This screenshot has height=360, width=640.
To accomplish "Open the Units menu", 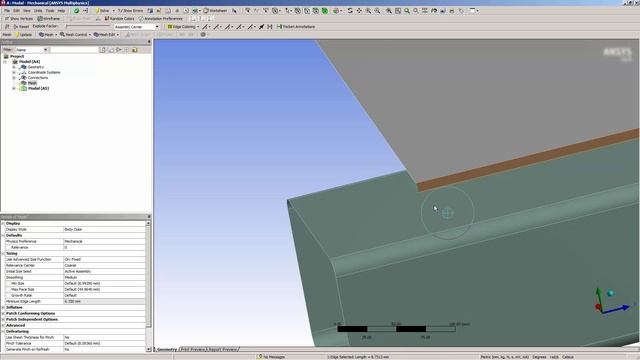I will pyautogui.click(x=38, y=11).
